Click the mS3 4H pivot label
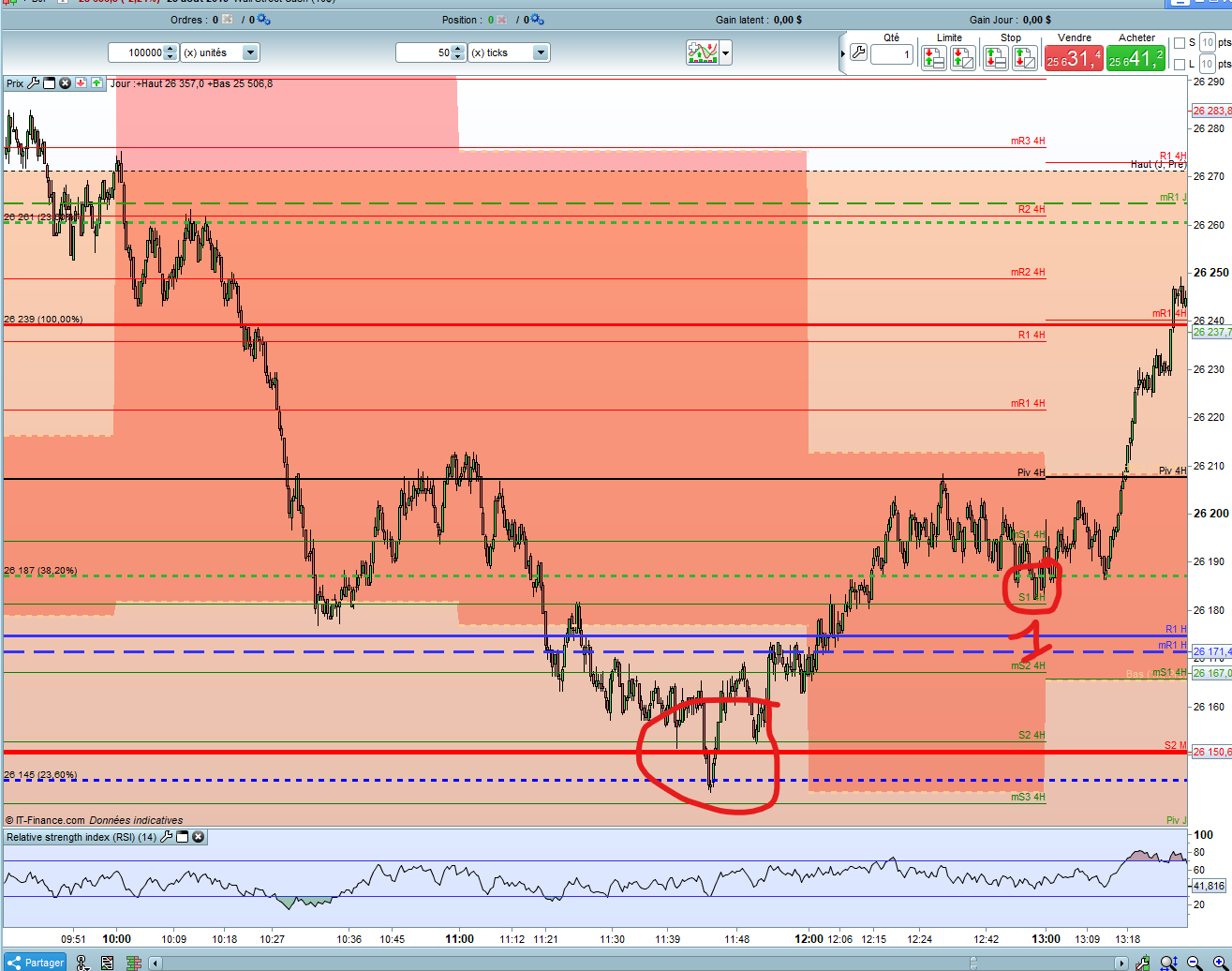The image size is (1232, 971). click(x=1028, y=797)
